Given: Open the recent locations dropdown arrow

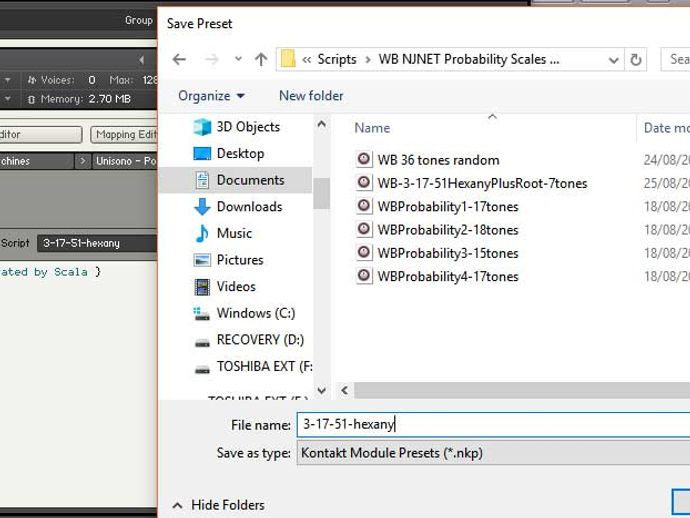Looking at the screenshot, I should 238,59.
